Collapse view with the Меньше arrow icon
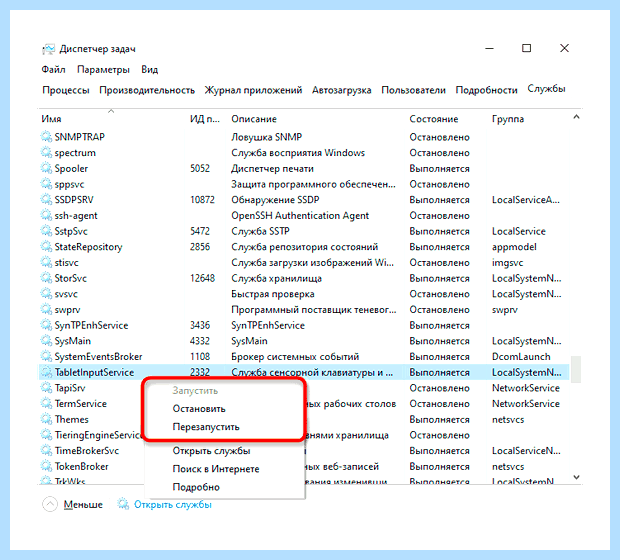 pyautogui.click(x=50, y=504)
